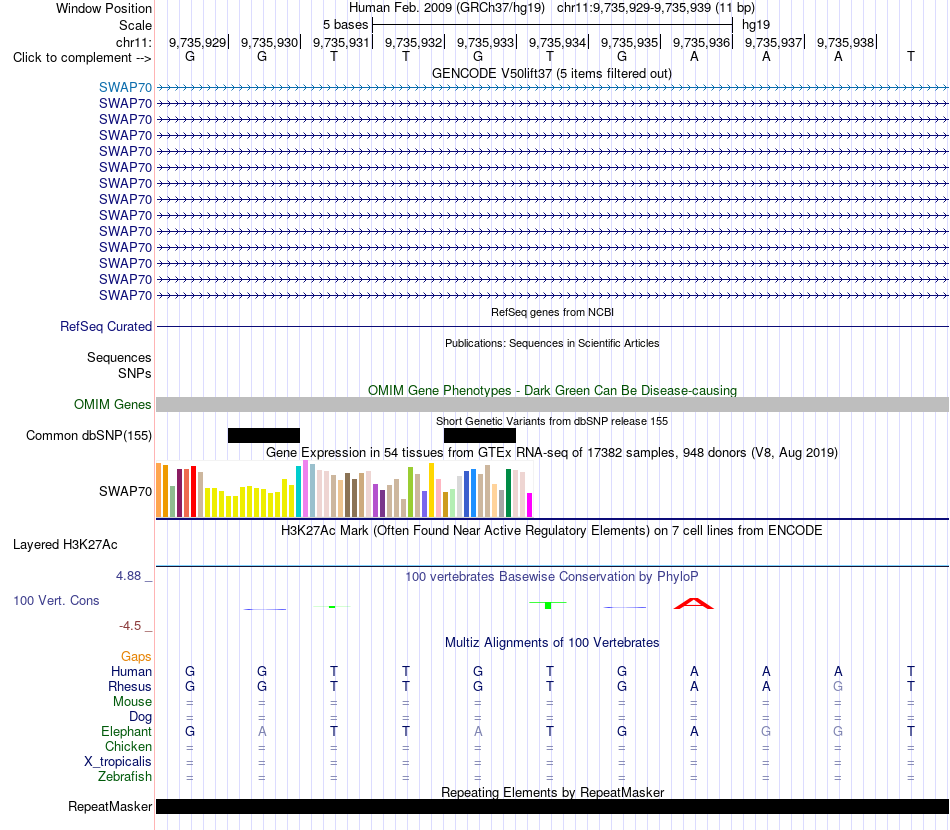Click the dbSNP variant block under 9,735,933
This screenshot has width=950, height=830.
(480, 436)
